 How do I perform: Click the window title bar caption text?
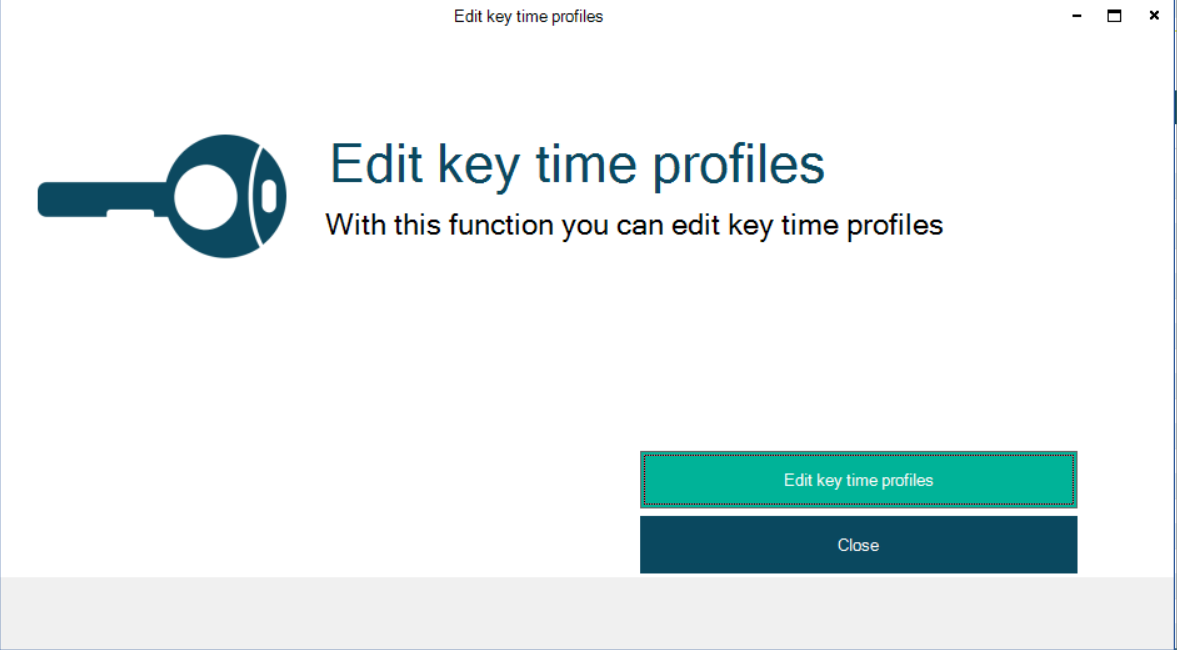click(x=528, y=16)
